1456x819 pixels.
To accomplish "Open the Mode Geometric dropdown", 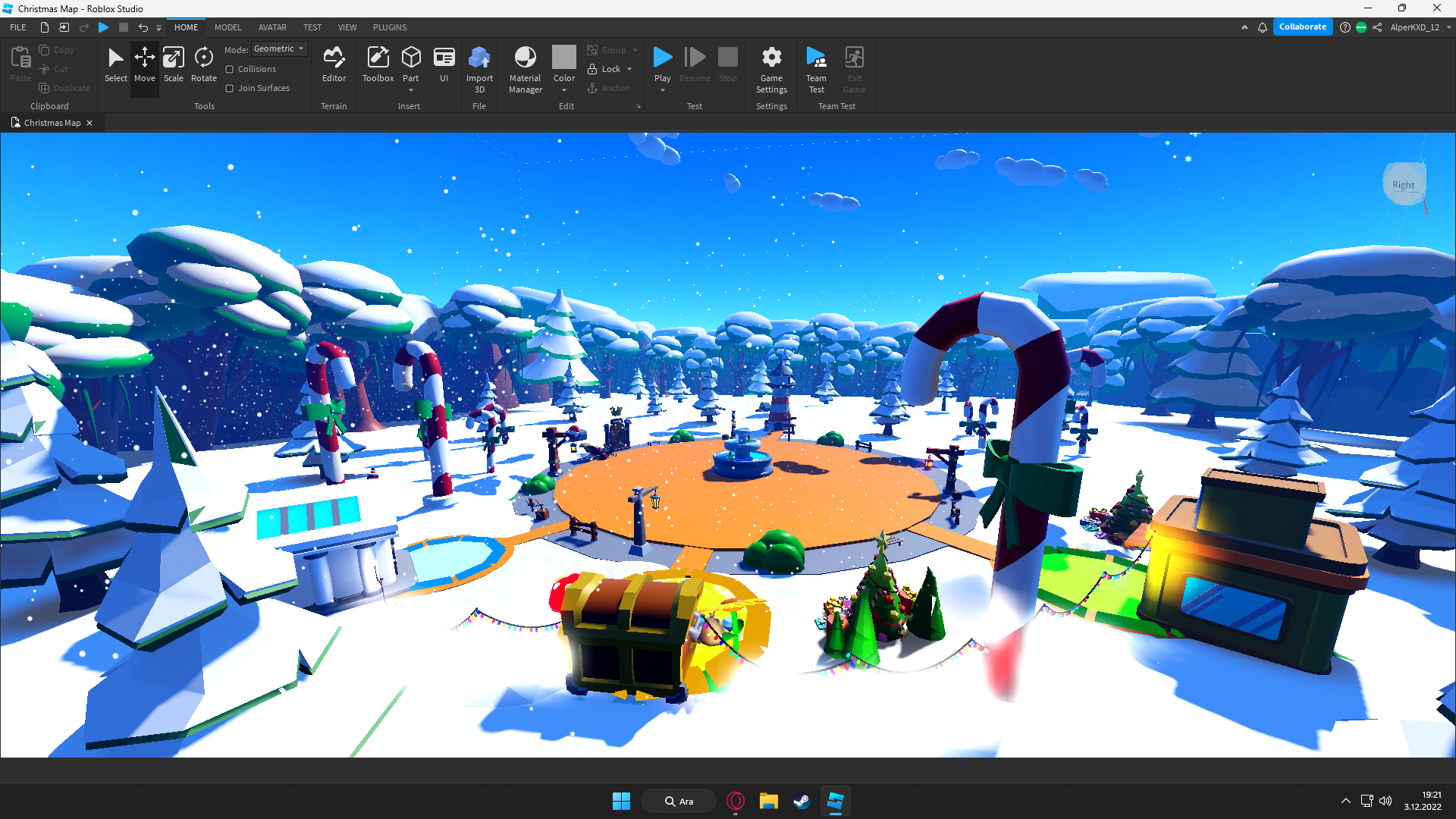I will [x=279, y=49].
